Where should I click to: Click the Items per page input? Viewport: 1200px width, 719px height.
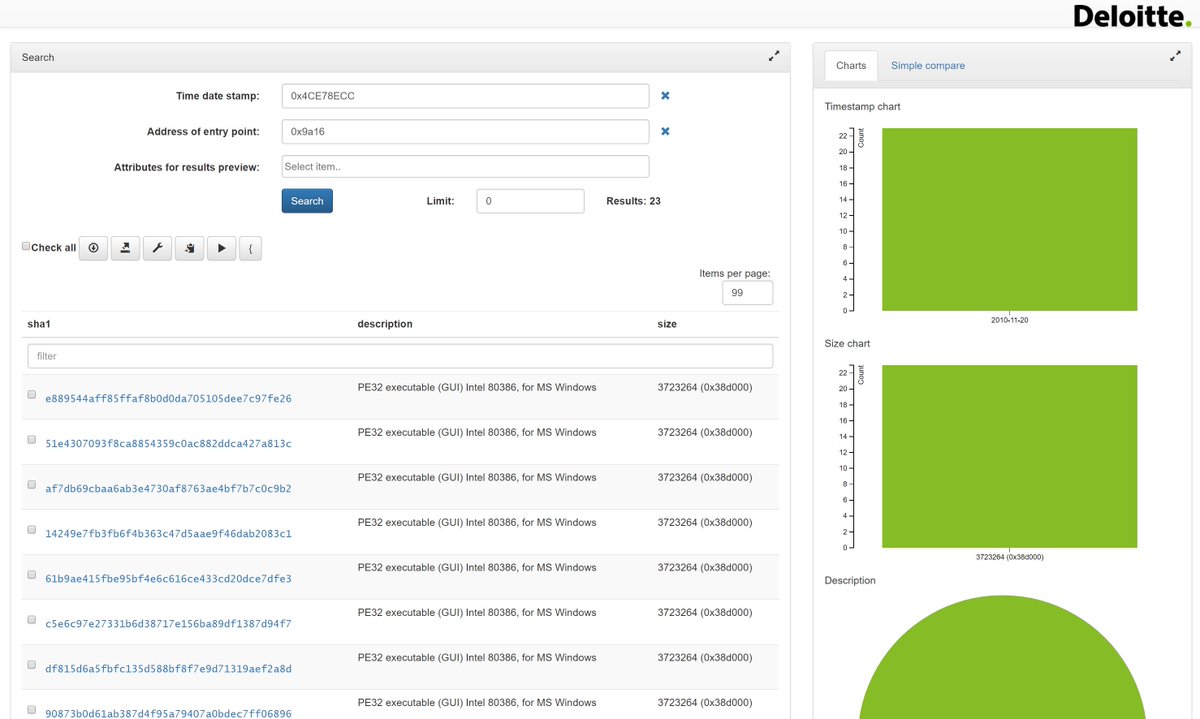747,293
